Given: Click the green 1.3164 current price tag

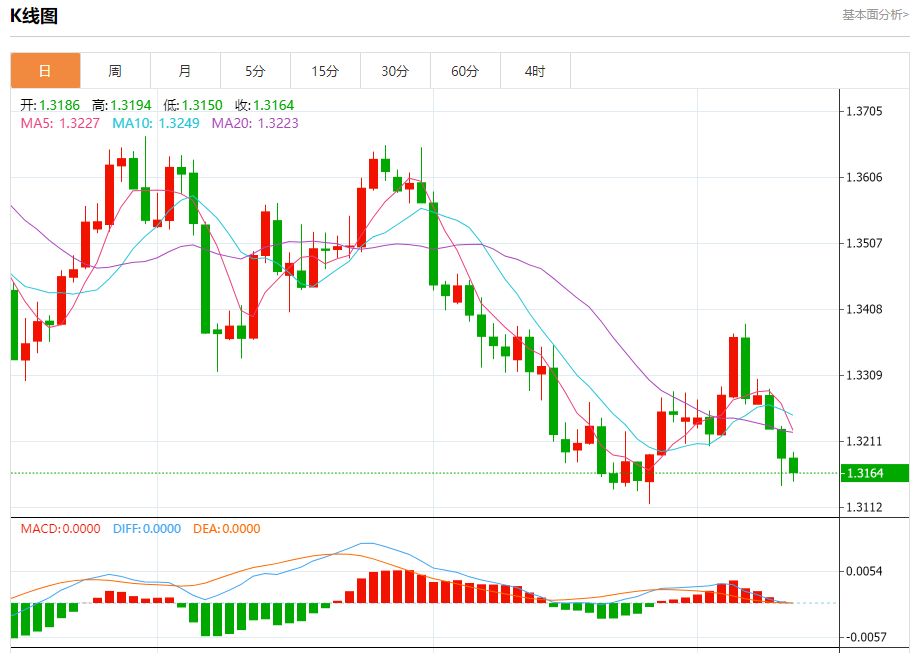Looking at the screenshot, I should (x=874, y=473).
